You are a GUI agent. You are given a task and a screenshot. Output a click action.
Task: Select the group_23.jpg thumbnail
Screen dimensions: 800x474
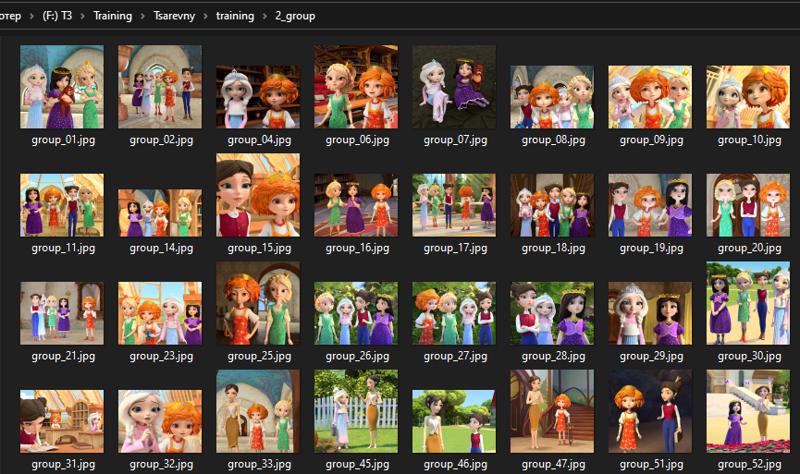pyautogui.click(x=160, y=313)
